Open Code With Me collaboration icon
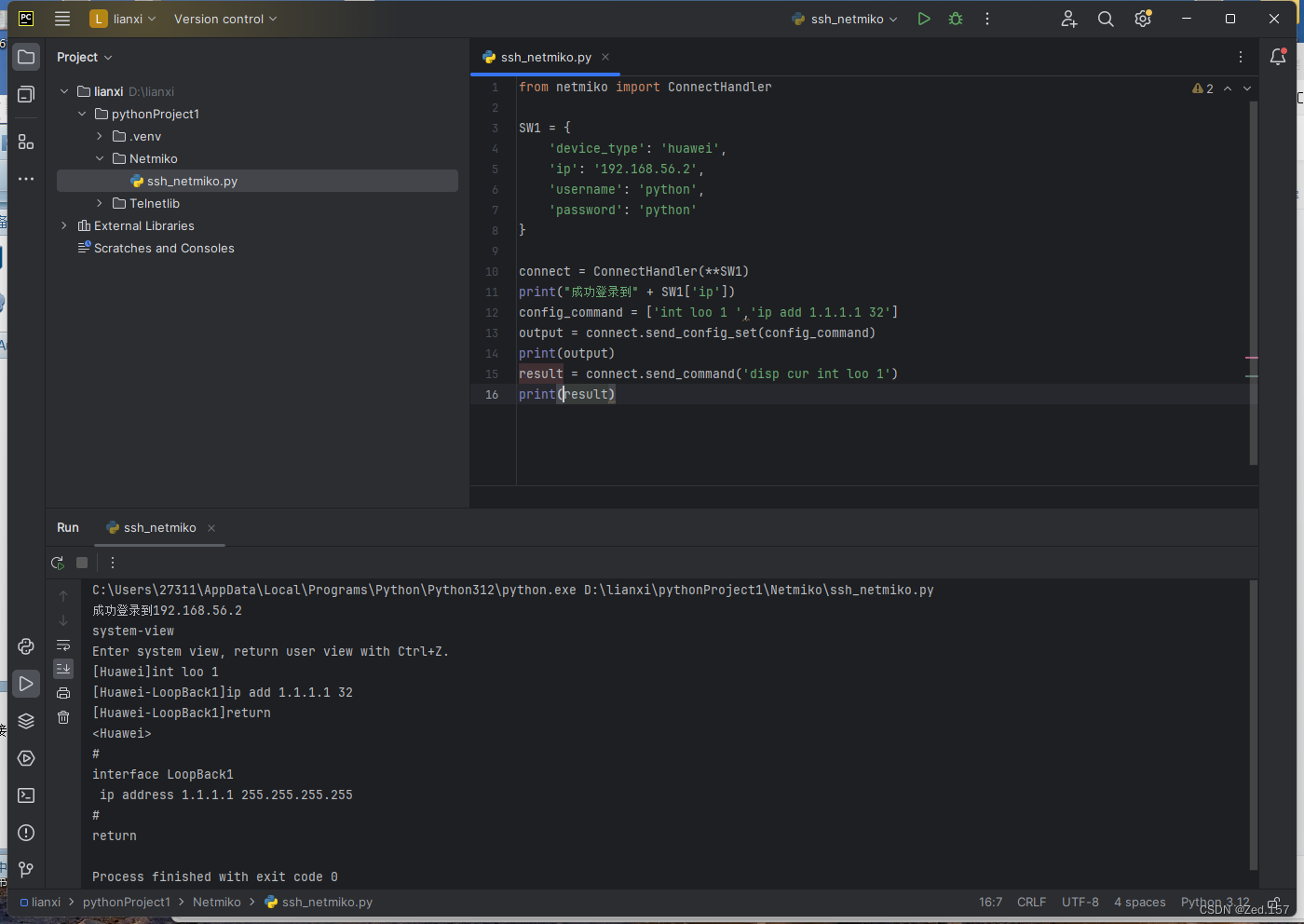Viewport: 1304px width, 924px height. [x=1068, y=18]
